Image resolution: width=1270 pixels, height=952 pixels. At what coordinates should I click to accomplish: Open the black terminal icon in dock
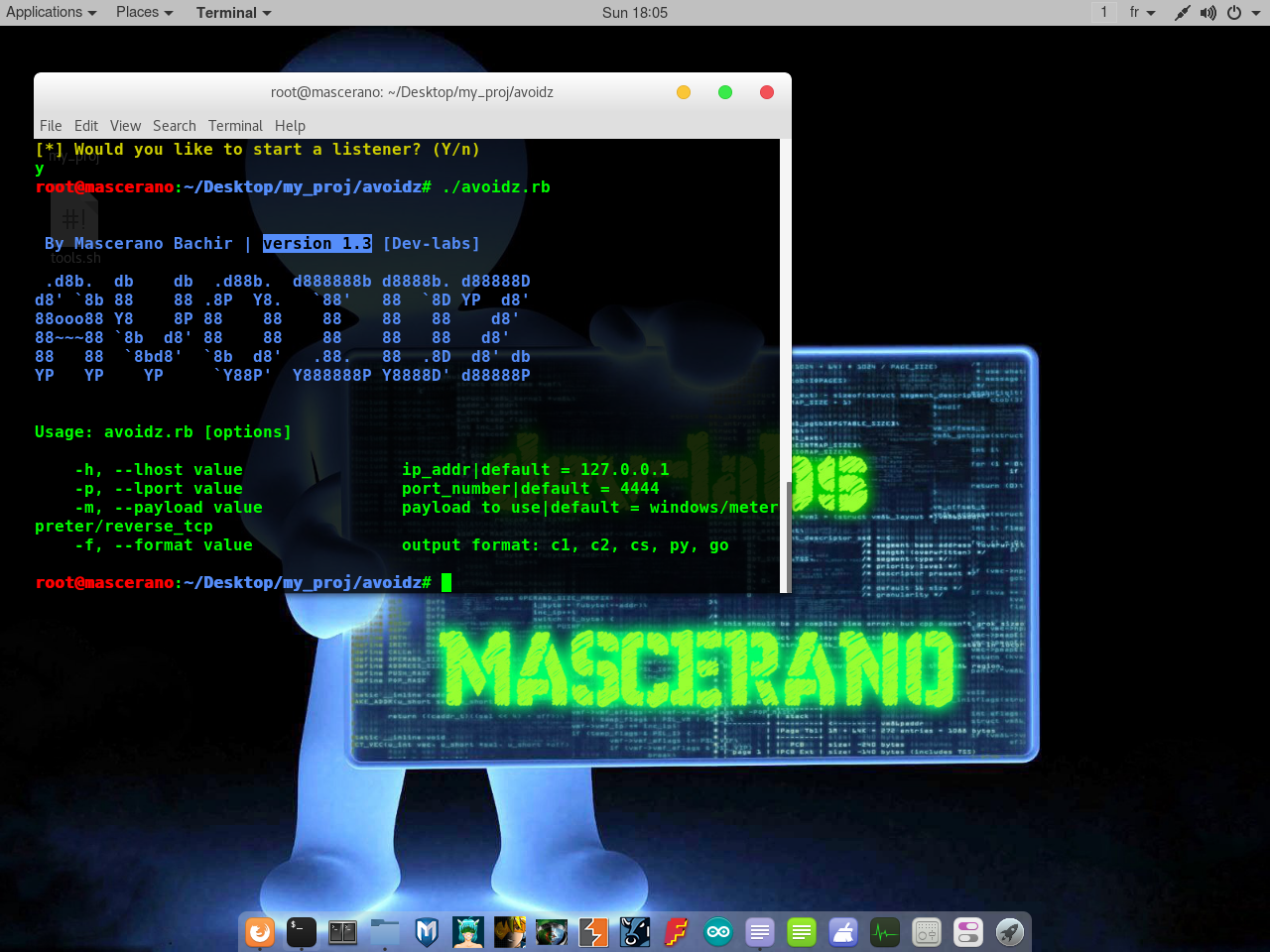pyautogui.click(x=302, y=932)
